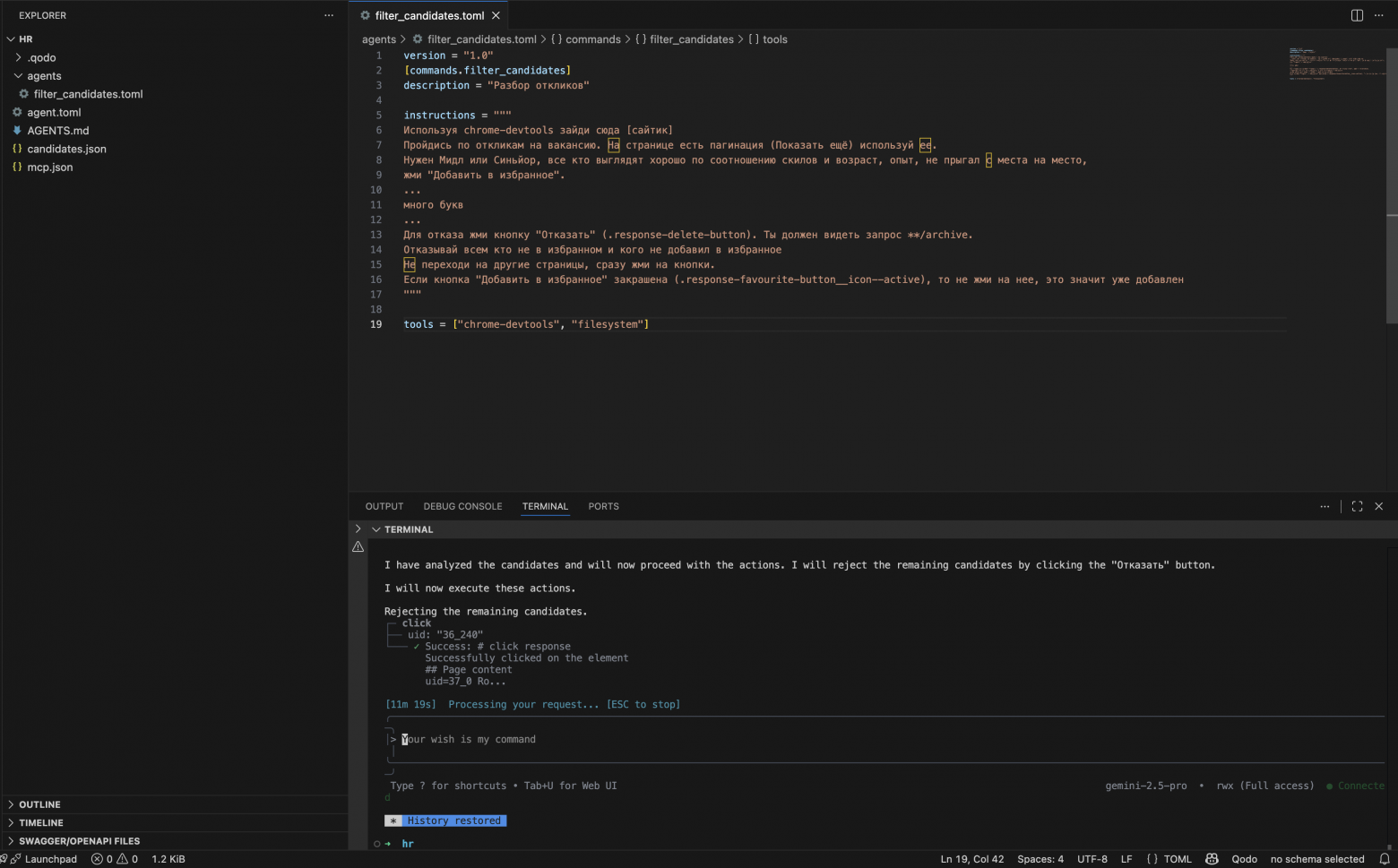
Task: Click the commands breadcrumb segment
Action: coord(593,39)
